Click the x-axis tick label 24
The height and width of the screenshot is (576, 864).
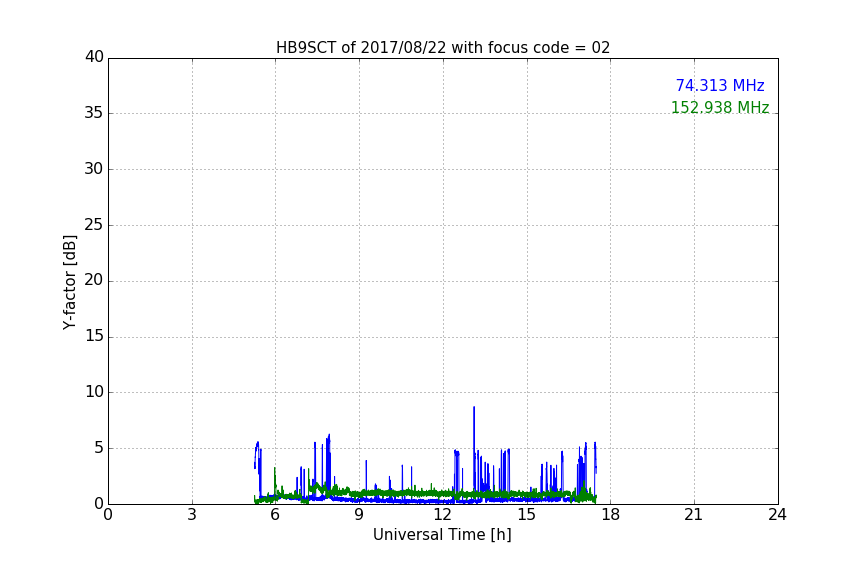(x=777, y=515)
